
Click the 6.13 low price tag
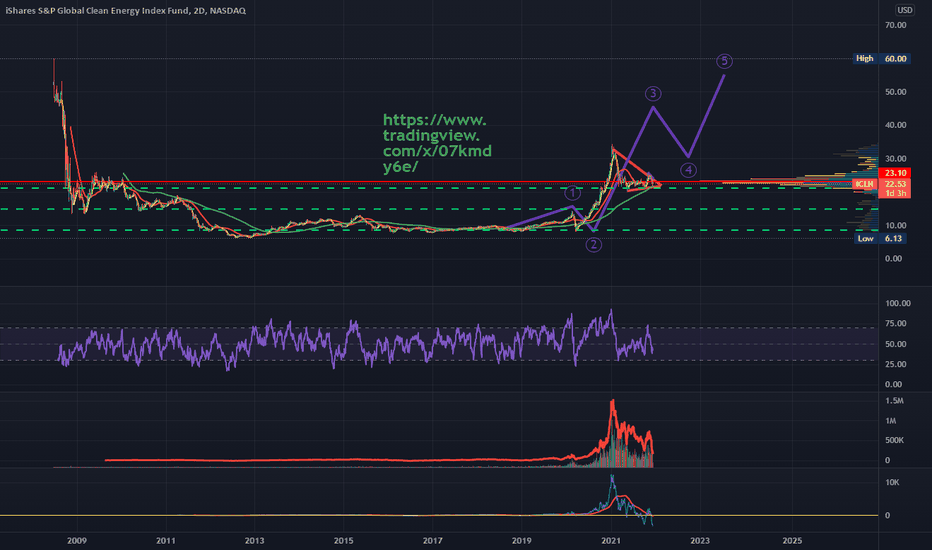[x=893, y=238]
